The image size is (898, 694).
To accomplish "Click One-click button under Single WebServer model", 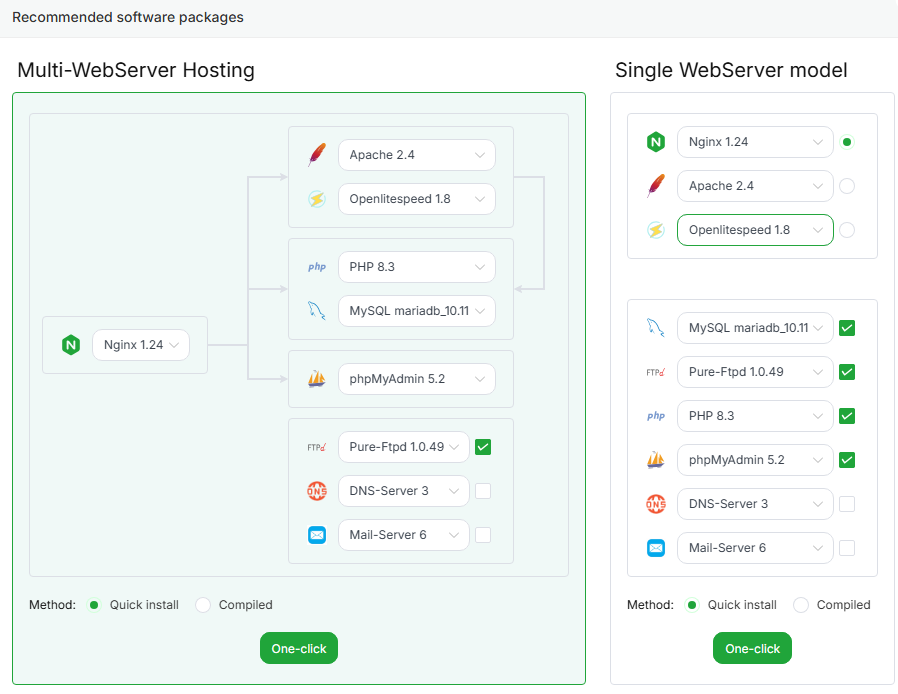I will point(752,648).
